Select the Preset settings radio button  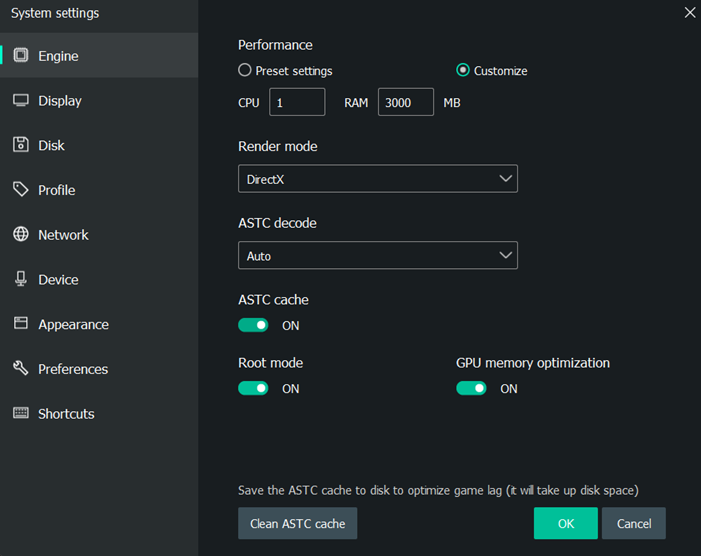pyautogui.click(x=245, y=70)
